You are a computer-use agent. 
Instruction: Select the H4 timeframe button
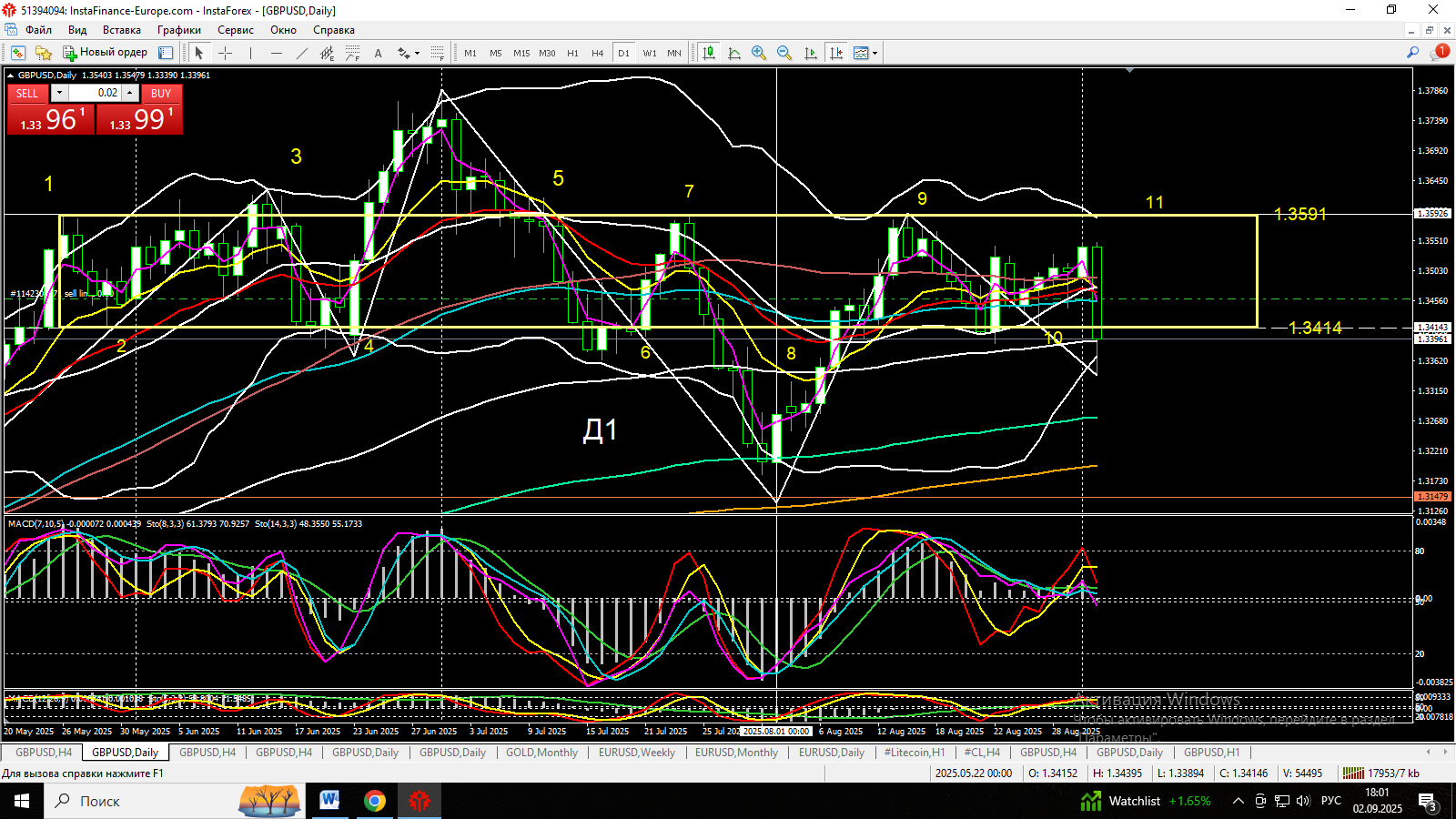point(598,53)
